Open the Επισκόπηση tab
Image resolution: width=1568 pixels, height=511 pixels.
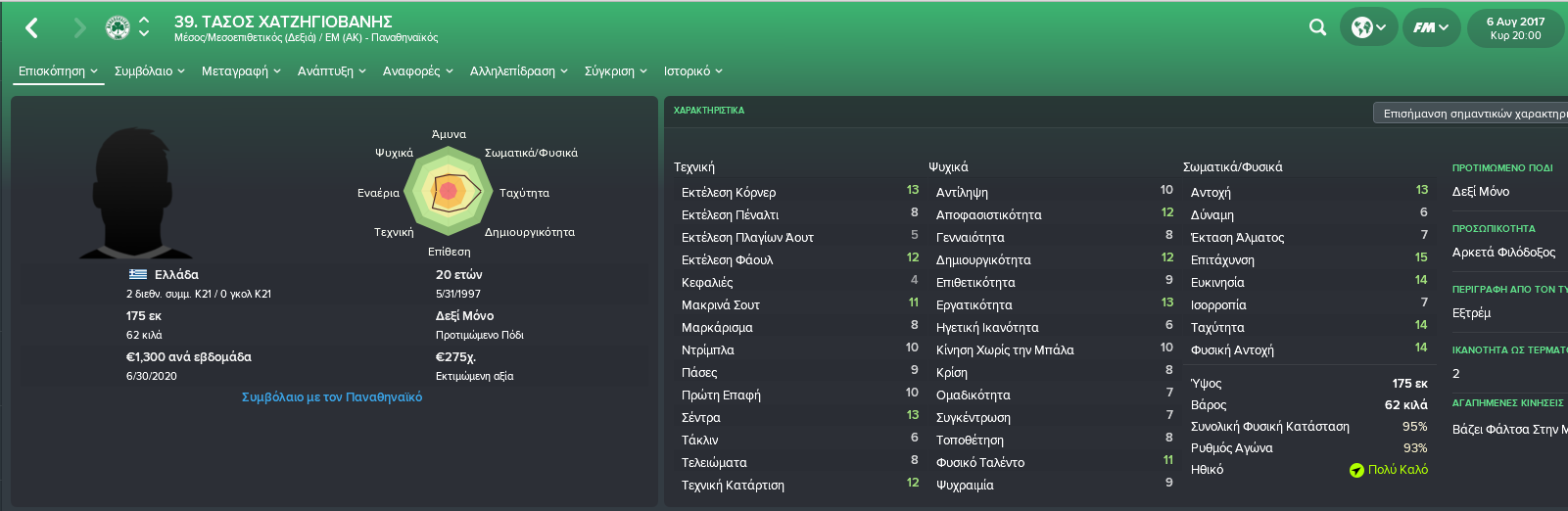click(58, 71)
